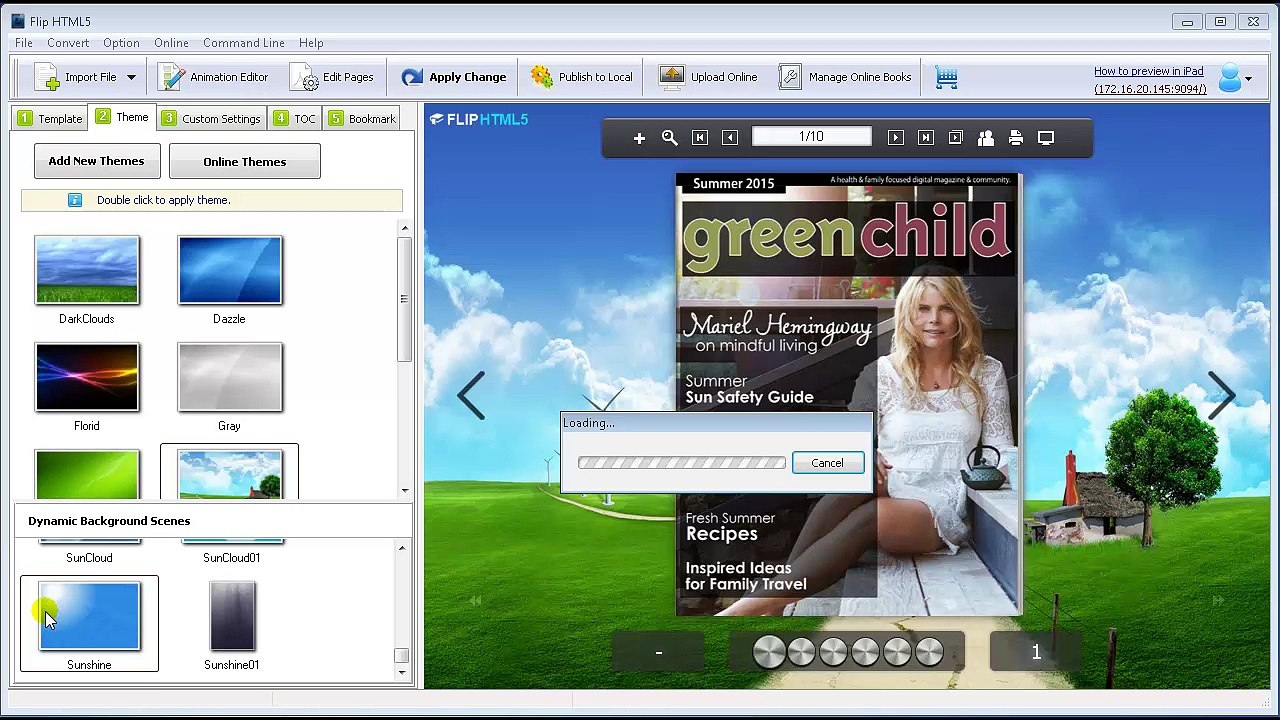Go to previous page icon in viewer toolbar
Image resolution: width=1280 pixels, height=720 pixels.
click(x=730, y=138)
